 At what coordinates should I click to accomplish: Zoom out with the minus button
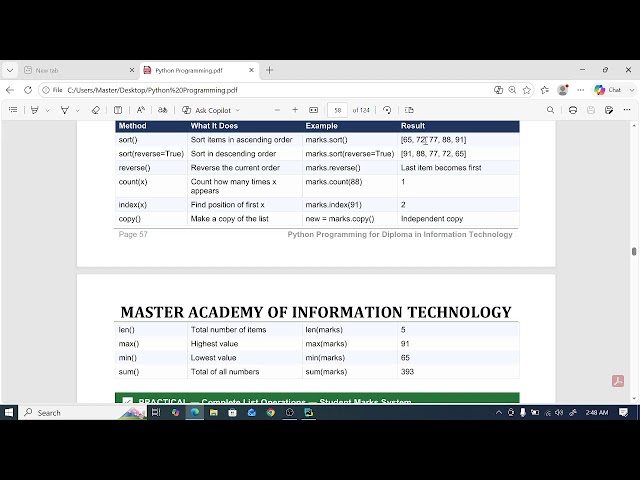click(x=277, y=110)
